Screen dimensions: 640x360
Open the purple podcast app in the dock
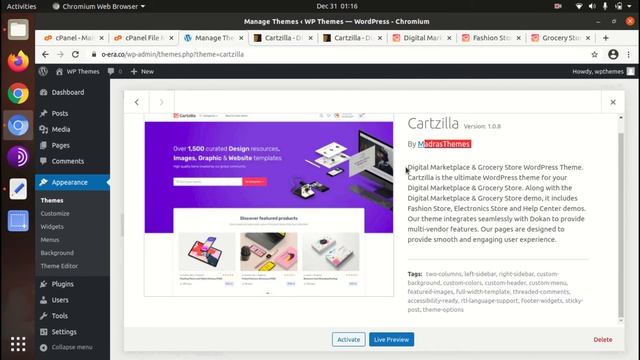point(18,157)
